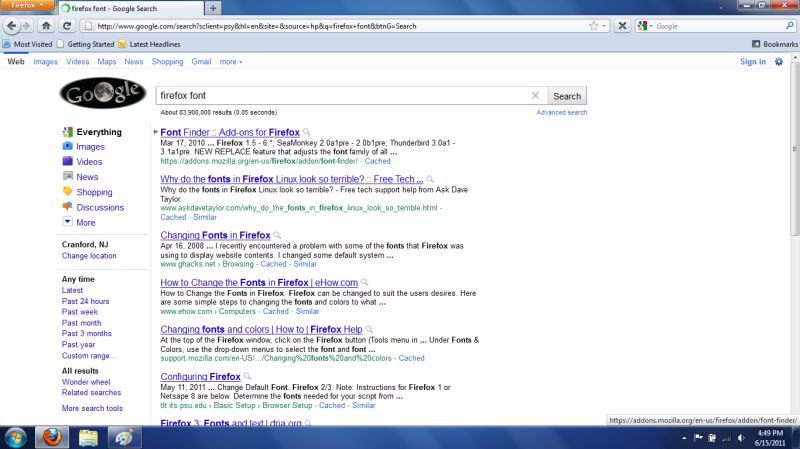This screenshot has width=800, height=449.
Task: Preview Font Finder result via magnifier icon
Action: (x=306, y=132)
